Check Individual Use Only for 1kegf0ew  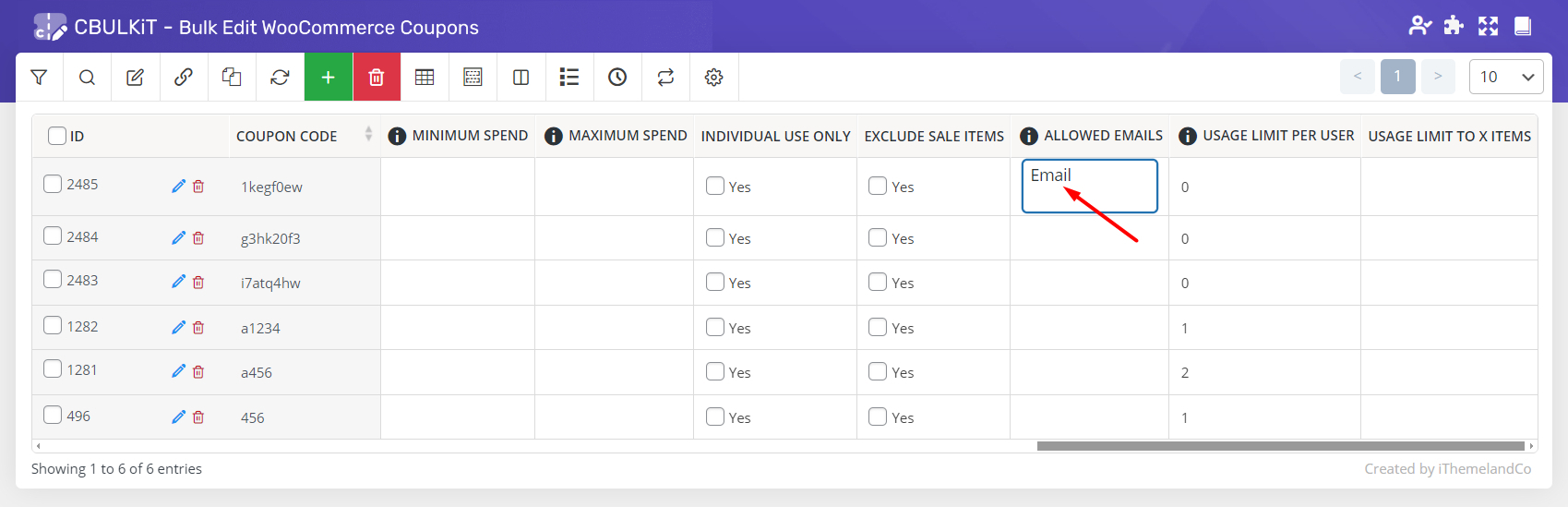pyautogui.click(x=715, y=186)
